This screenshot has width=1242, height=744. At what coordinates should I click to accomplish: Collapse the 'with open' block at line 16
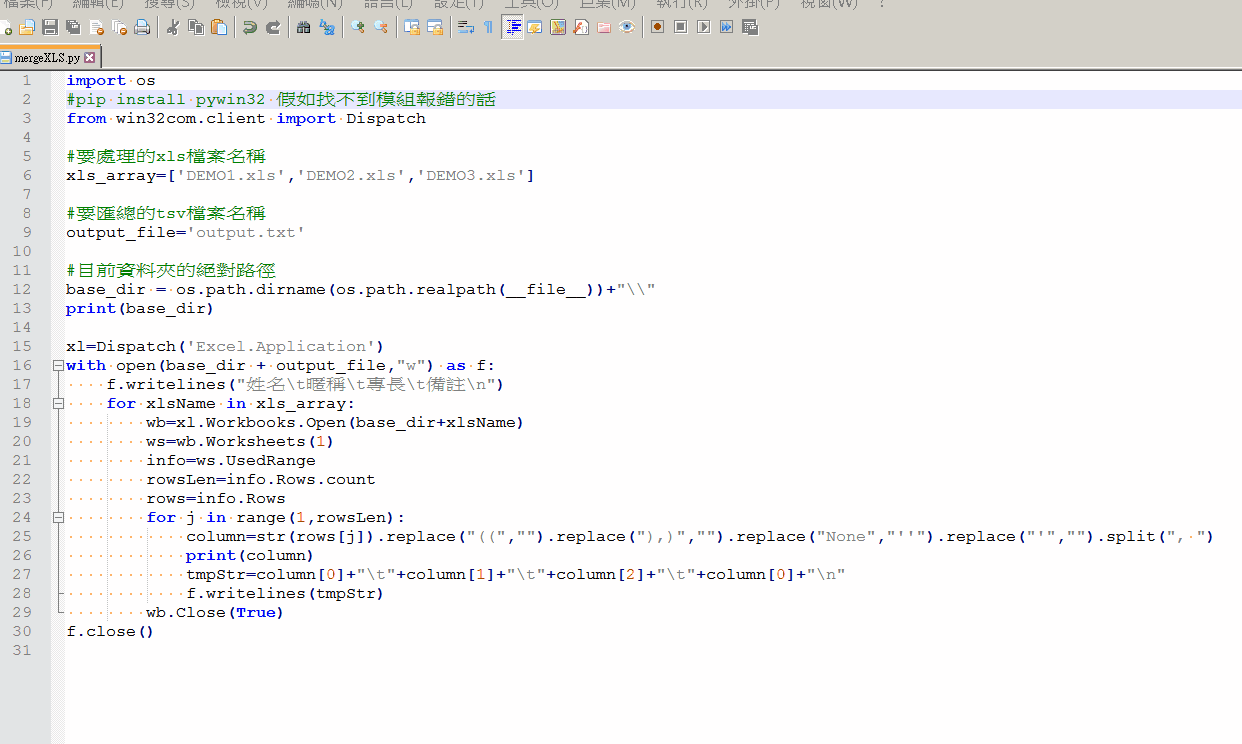[x=58, y=366]
